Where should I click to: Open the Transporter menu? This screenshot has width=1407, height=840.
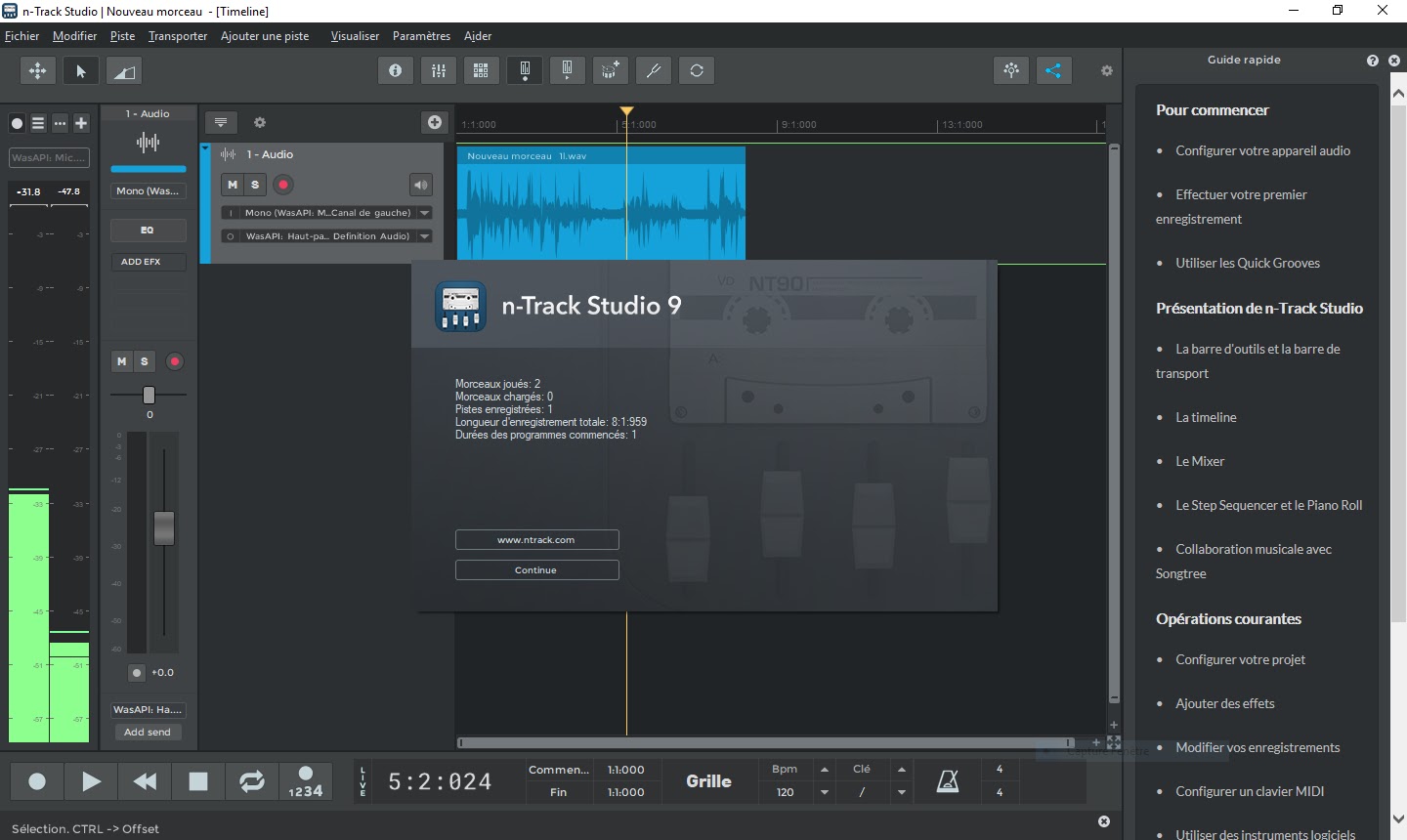click(x=178, y=36)
